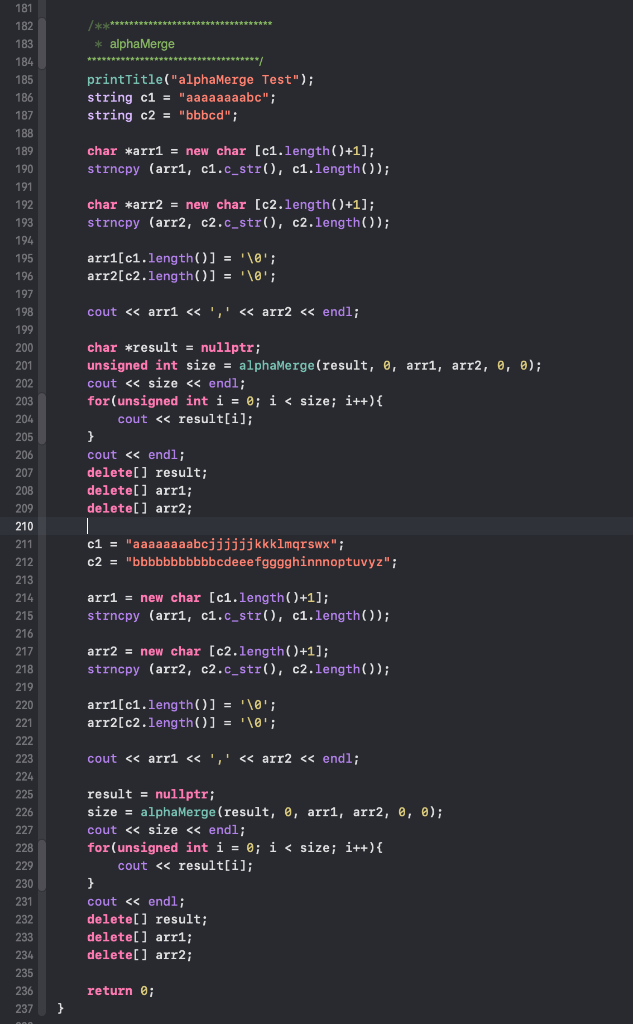Click "arr2[c2.length()]" on line 196
Image resolution: width=633 pixels, height=1024 pixels.
[151, 276]
